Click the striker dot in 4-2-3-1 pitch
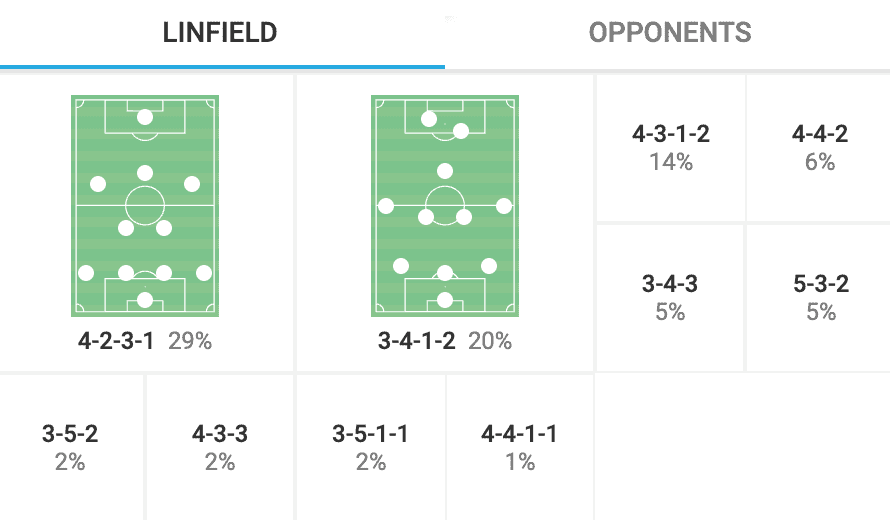This screenshot has width=890, height=520. [x=145, y=116]
